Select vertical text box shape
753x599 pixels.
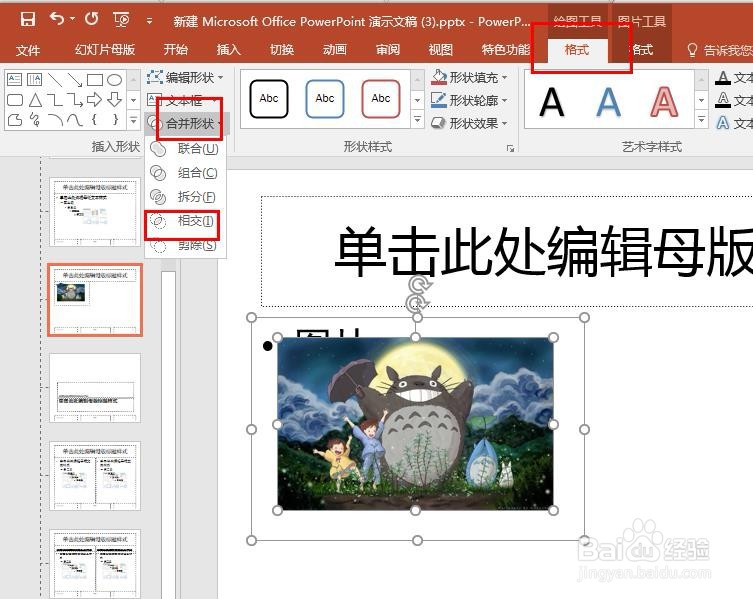point(35,79)
